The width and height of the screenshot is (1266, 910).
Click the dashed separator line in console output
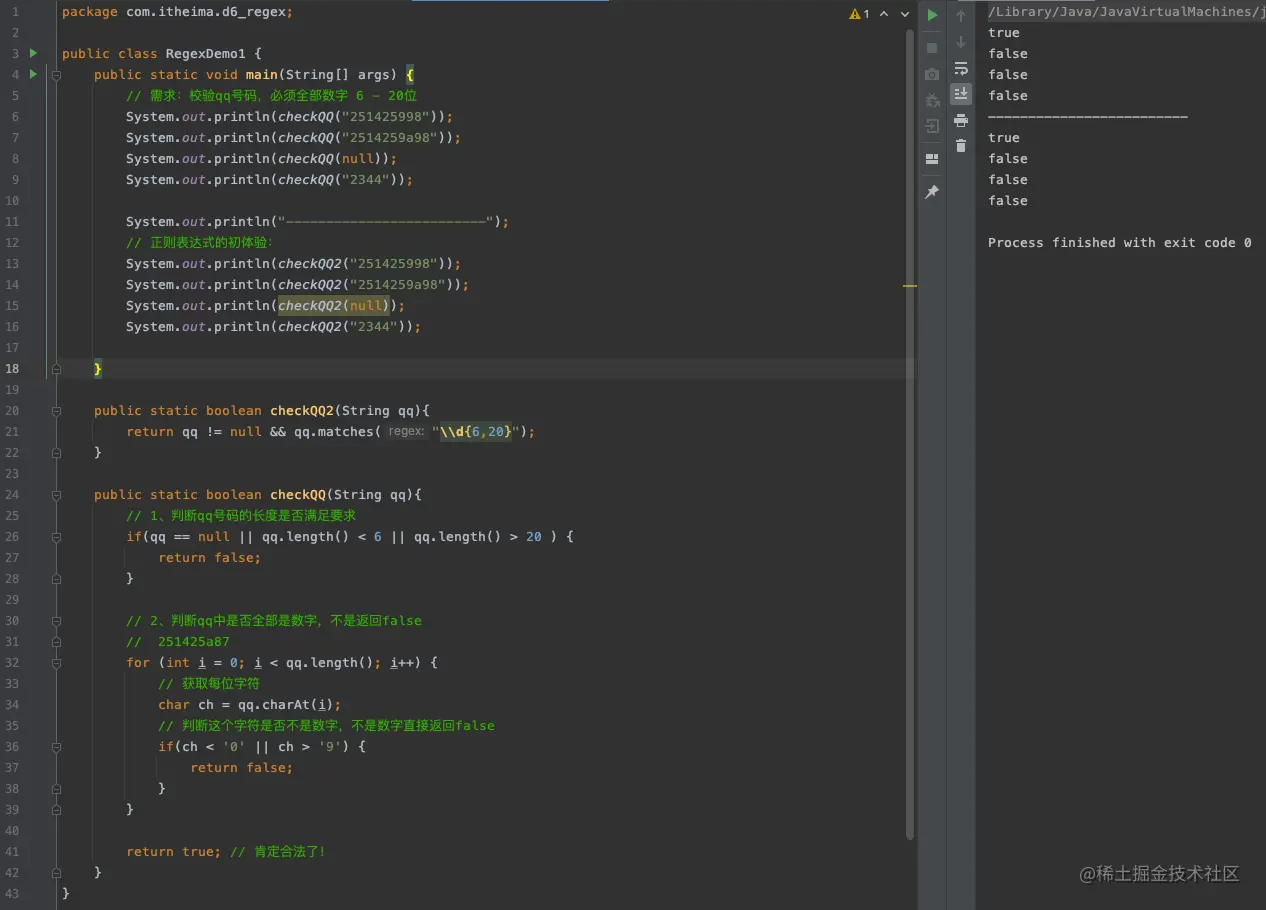[1088, 117]
